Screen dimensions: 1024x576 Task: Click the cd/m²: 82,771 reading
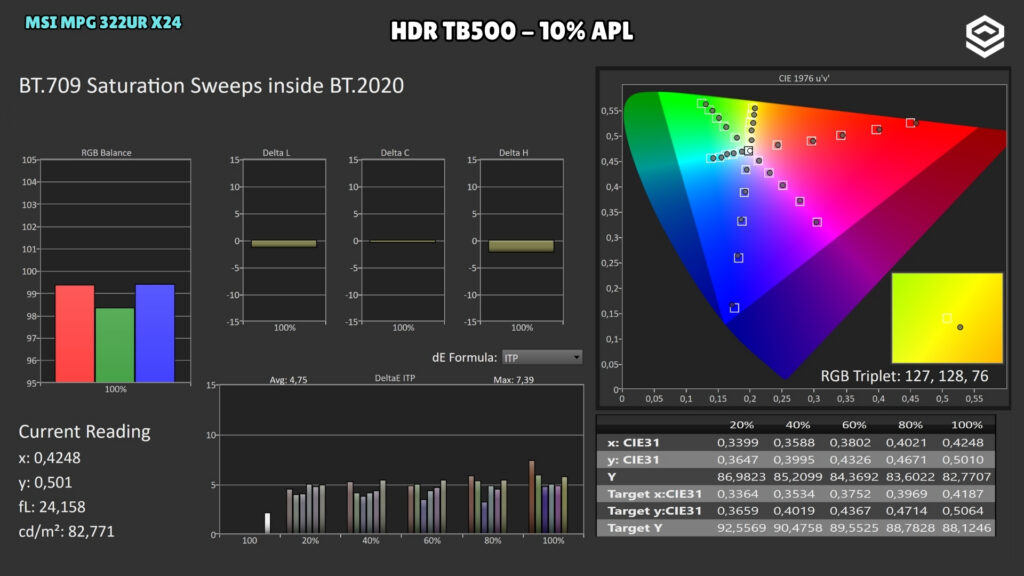(66, 531)
